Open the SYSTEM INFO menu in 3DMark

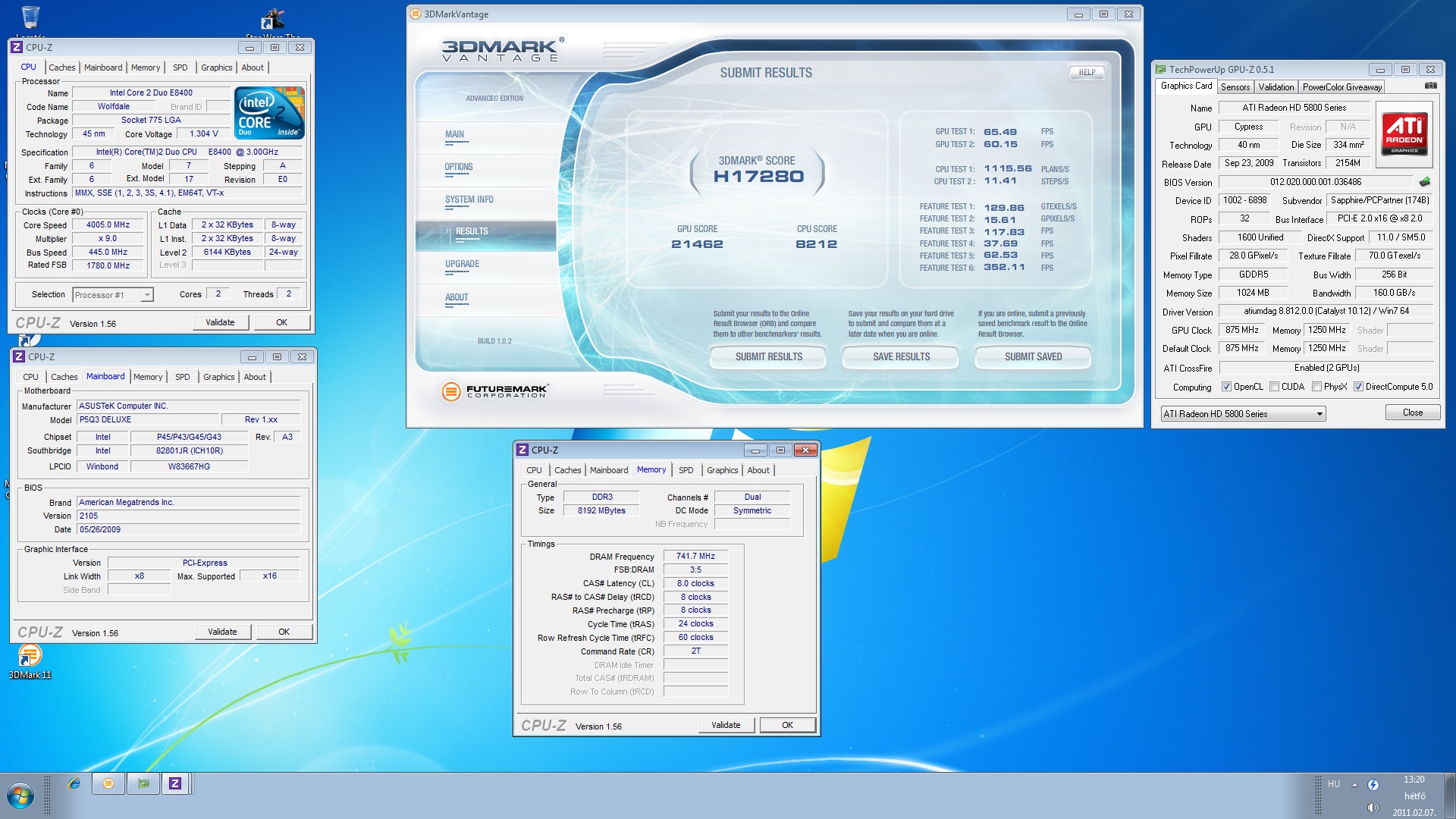pyautogui.click(x=469, y=200)
